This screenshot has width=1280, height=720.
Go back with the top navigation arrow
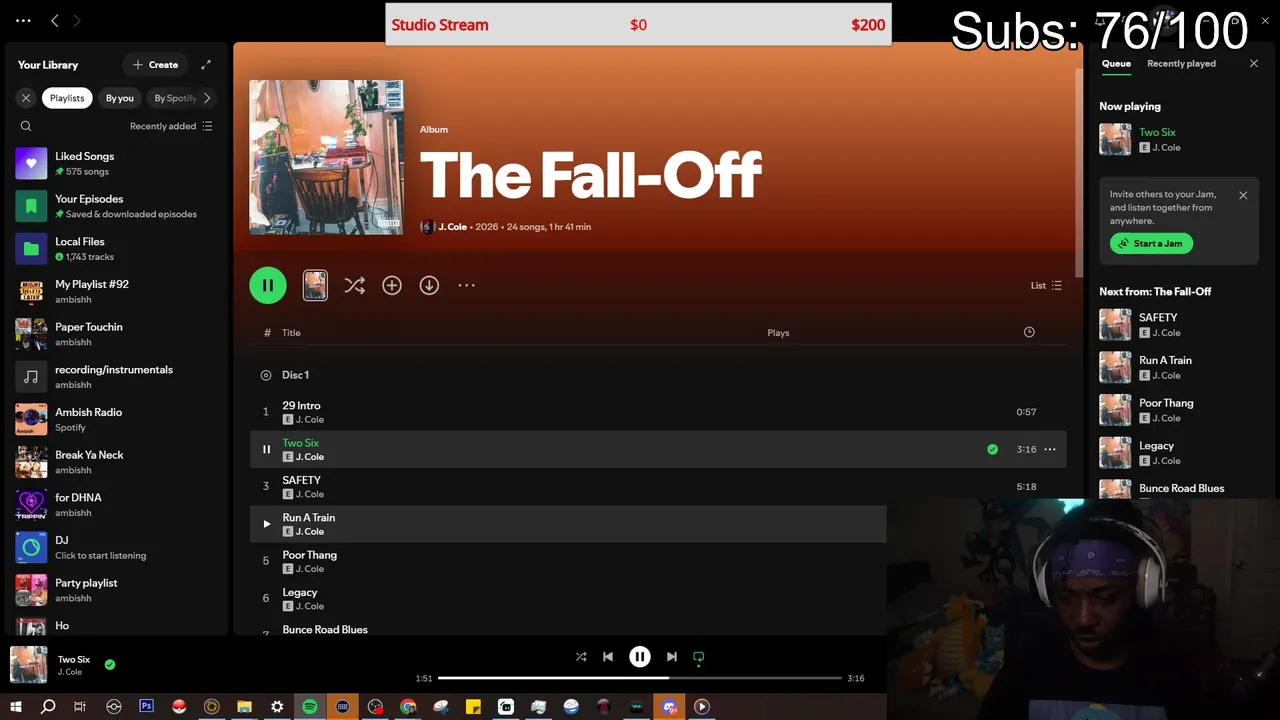55,20
